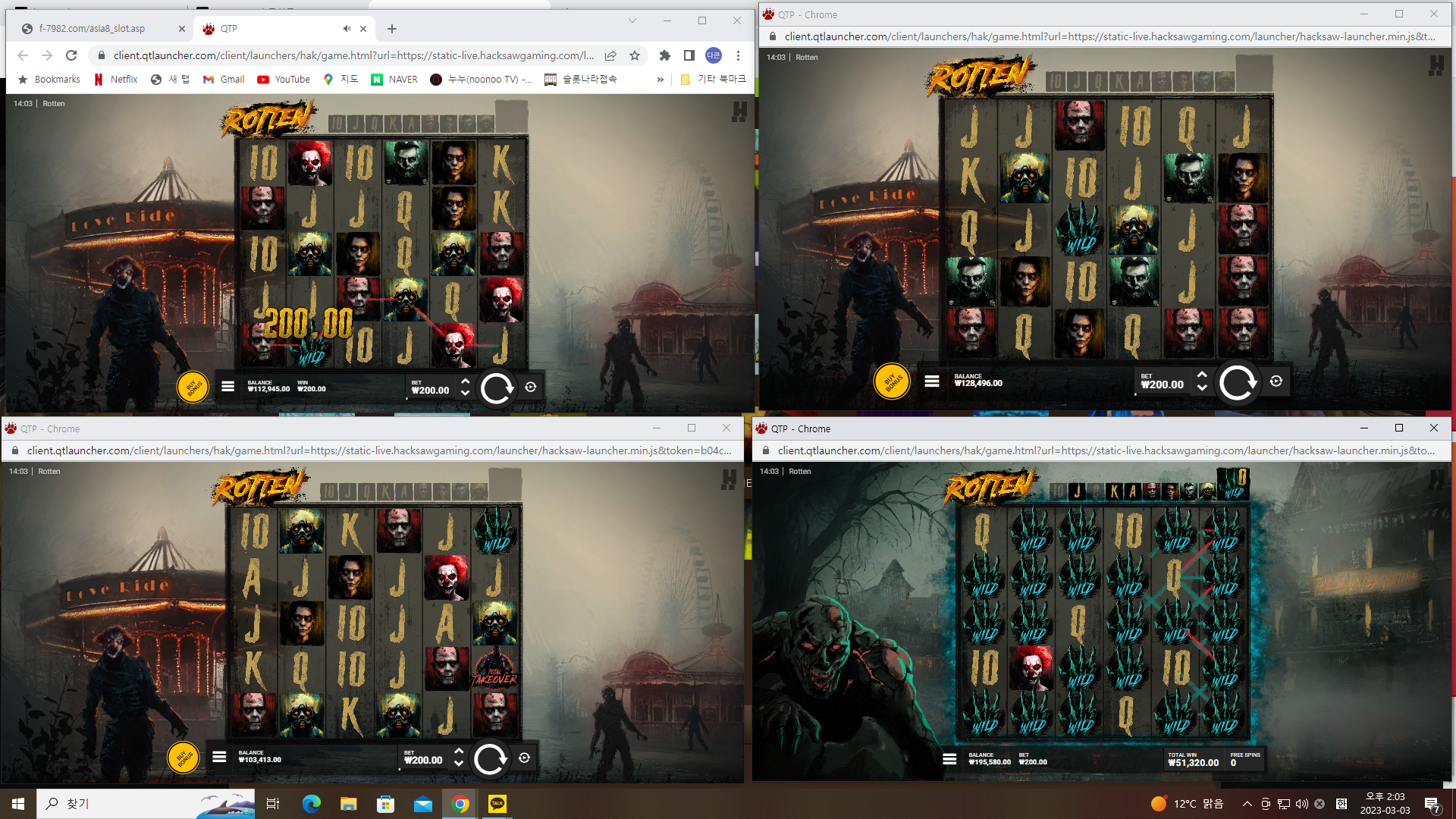Decrease the bet in the bottom-left game

tap(458, 763)
